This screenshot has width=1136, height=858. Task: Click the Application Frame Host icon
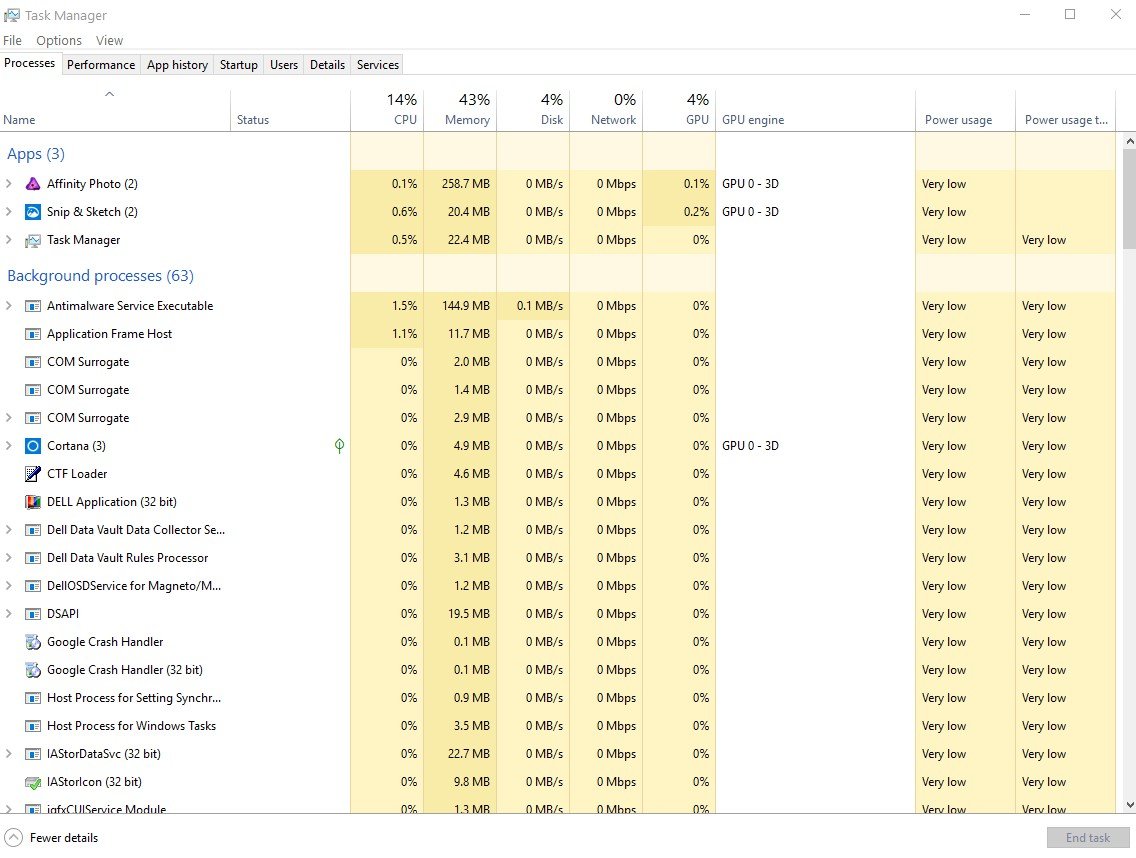coord(33,334)
